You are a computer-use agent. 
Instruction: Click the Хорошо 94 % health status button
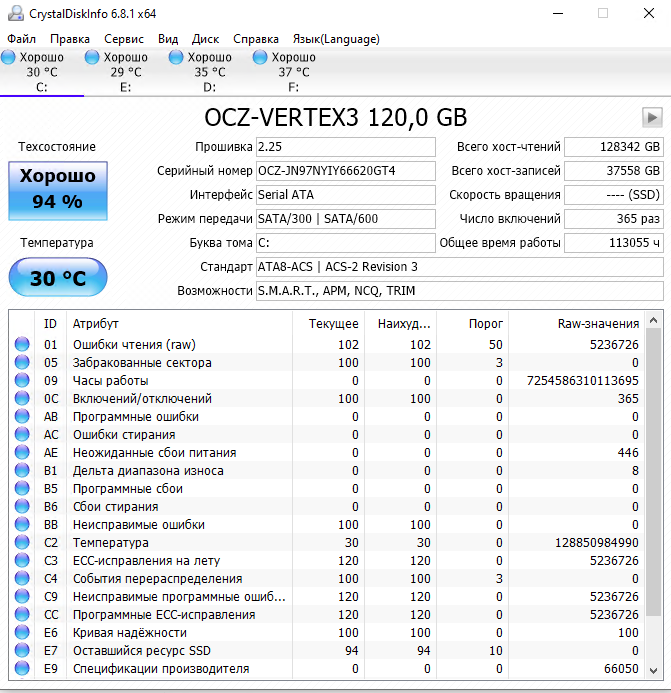tap(58, 190)
